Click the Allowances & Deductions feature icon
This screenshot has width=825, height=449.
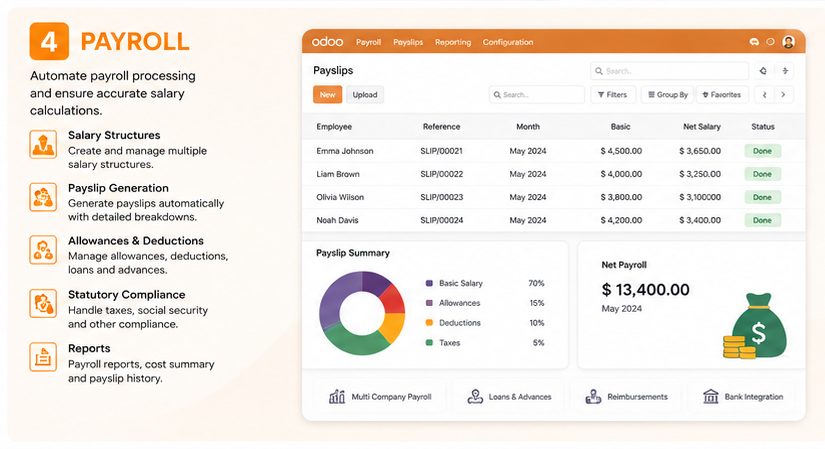pos(43,250)
